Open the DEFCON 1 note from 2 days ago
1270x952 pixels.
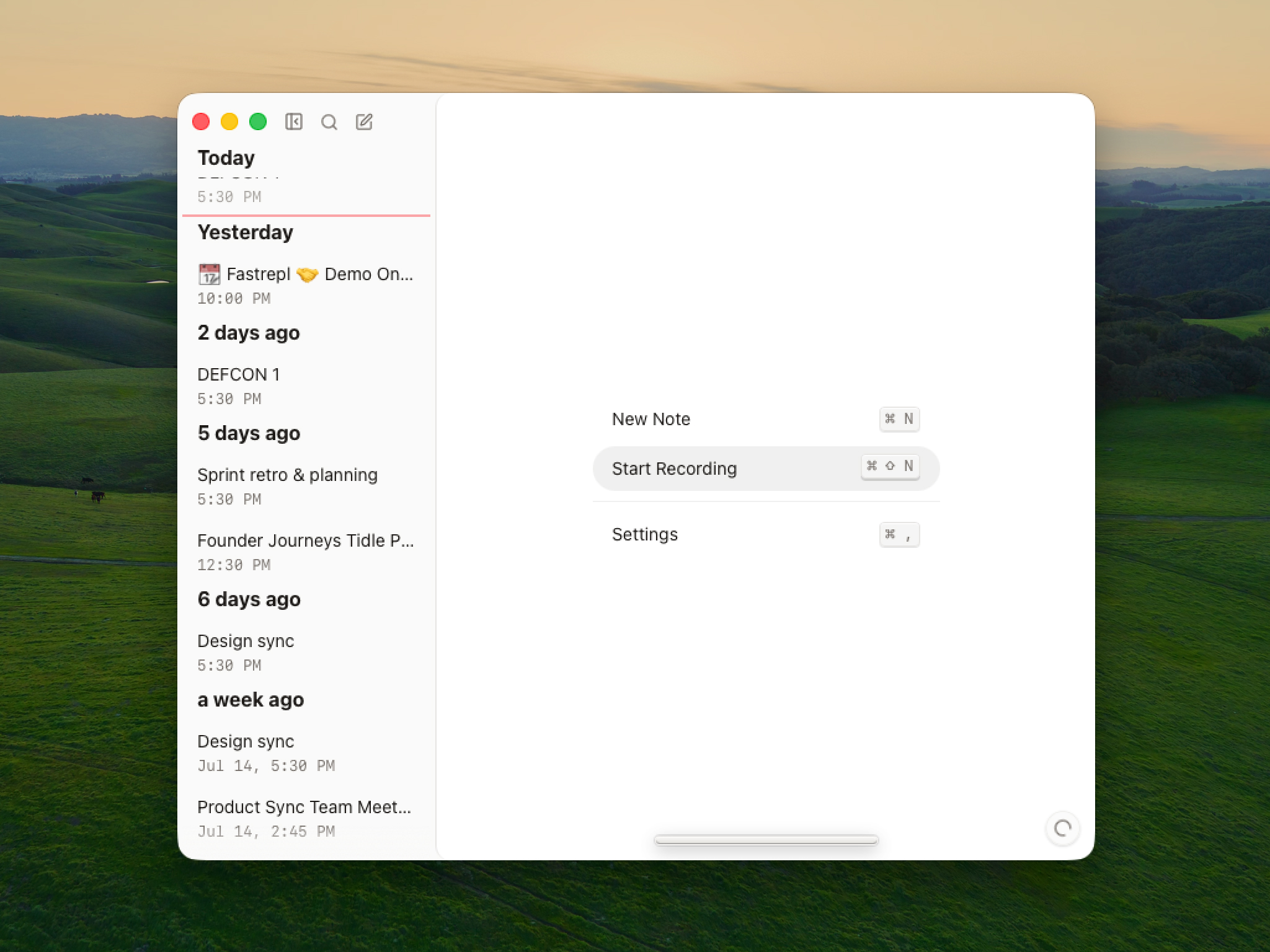click(306, 386)
